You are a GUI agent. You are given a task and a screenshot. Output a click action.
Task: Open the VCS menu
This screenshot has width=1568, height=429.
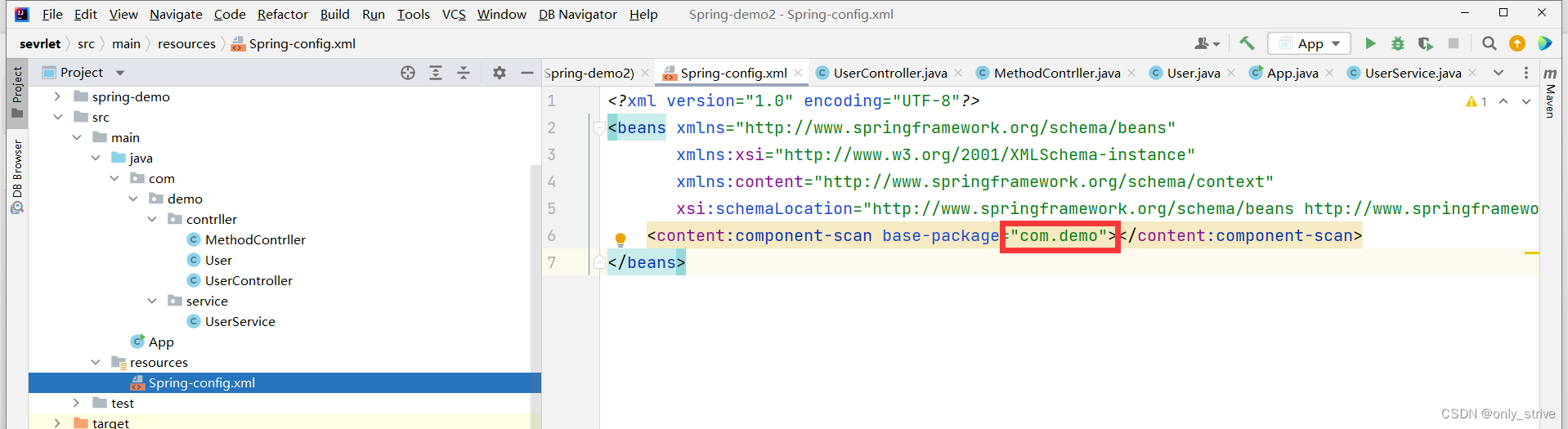[x=454, y=14]
